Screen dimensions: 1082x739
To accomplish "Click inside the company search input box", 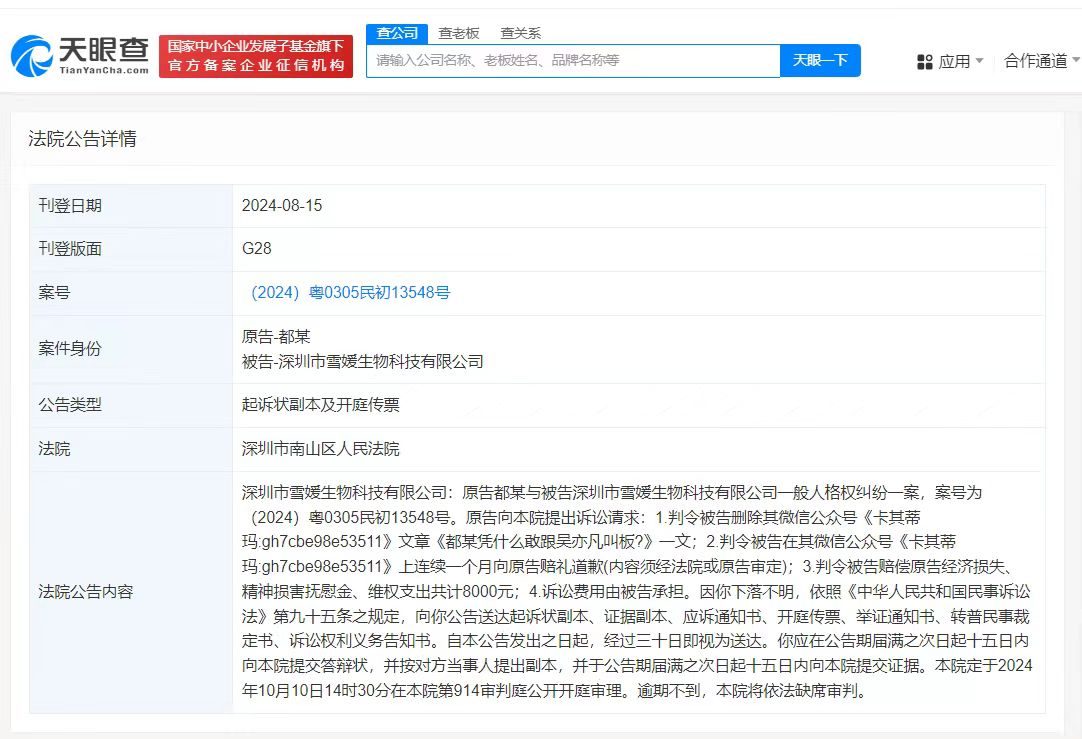I will pos(570,61).
